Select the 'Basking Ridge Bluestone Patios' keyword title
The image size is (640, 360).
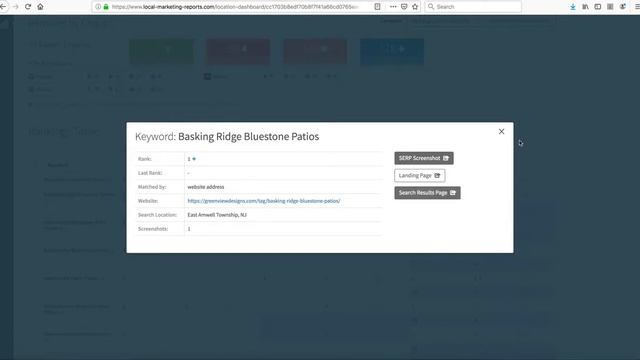pos(249,136)
